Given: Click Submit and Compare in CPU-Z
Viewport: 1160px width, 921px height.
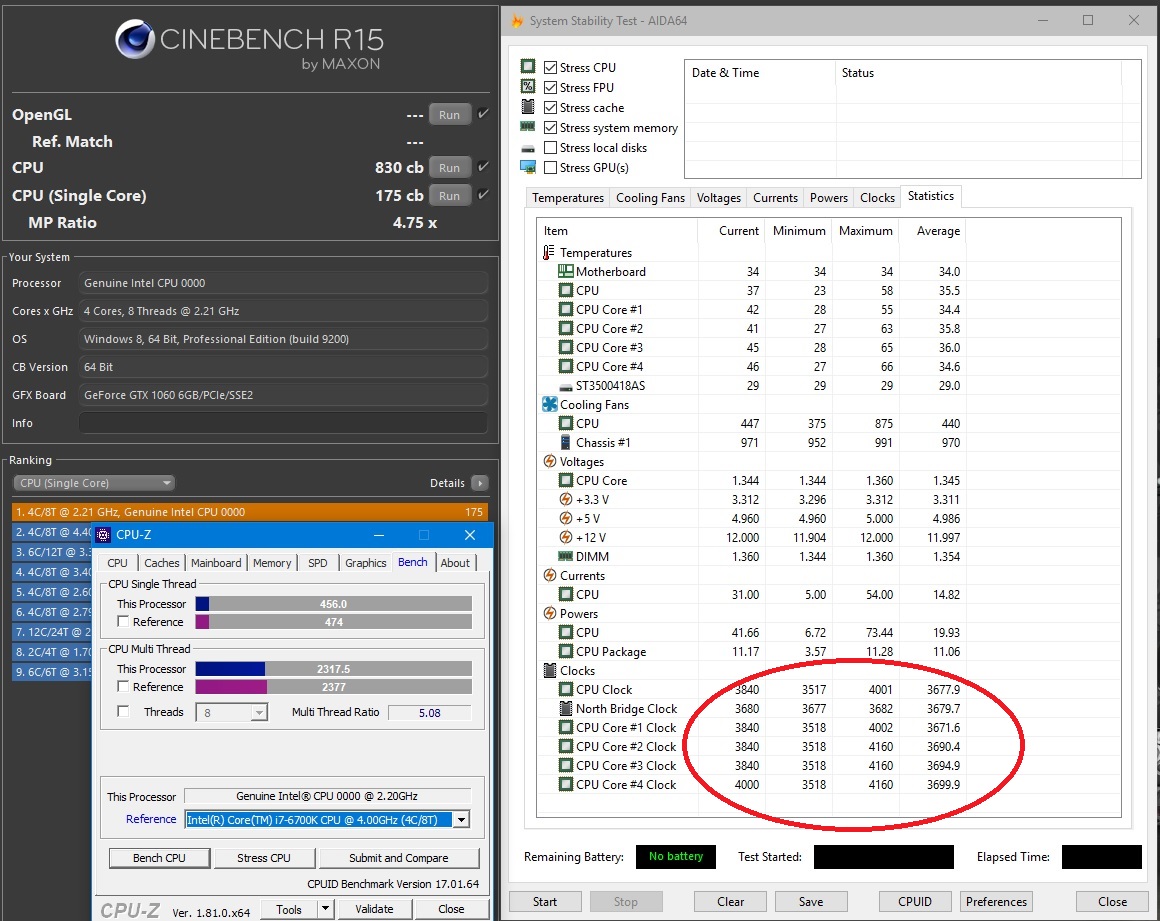Looking at the screenshot, I should [x=398, y=858].
